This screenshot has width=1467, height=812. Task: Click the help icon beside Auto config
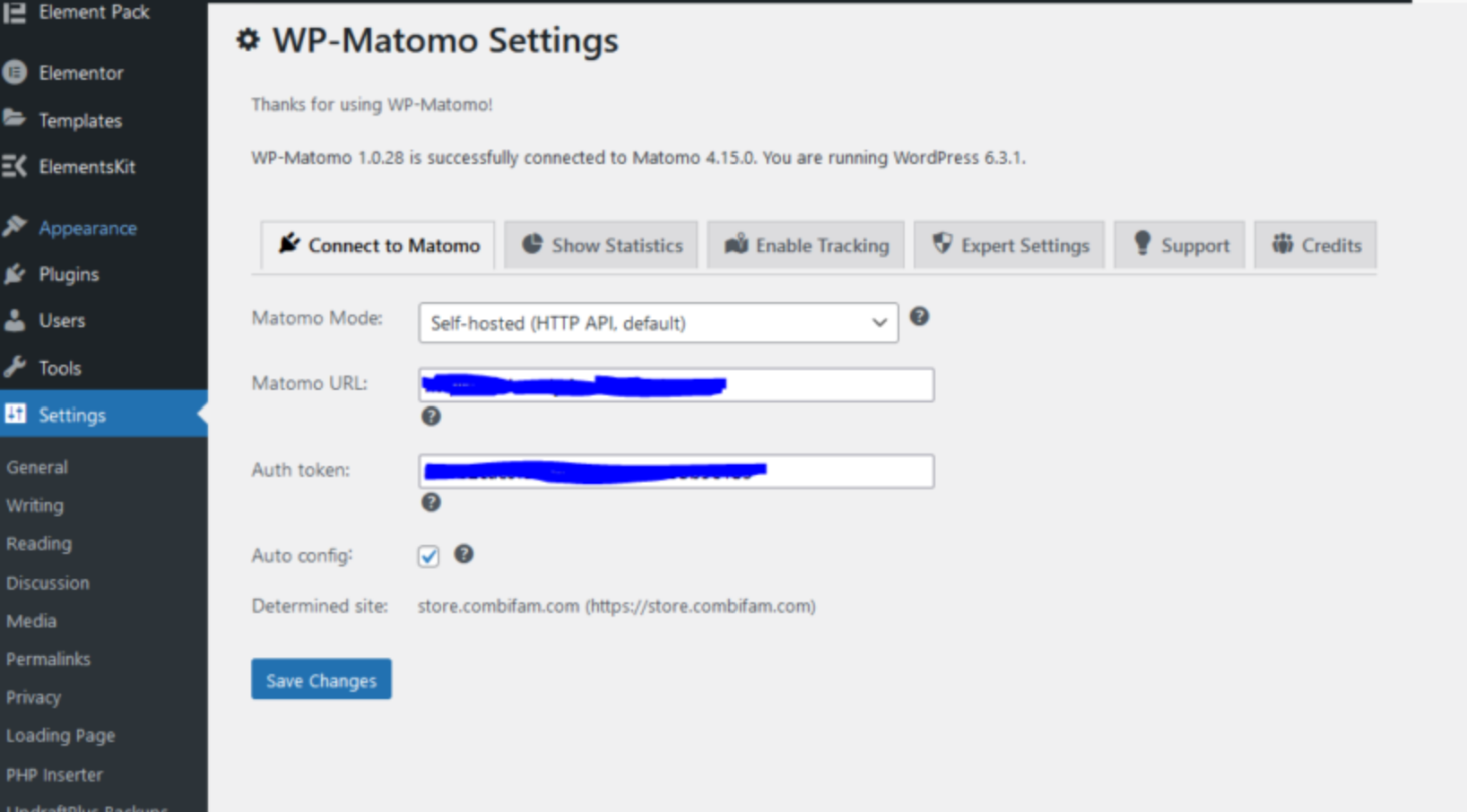tap(464, 554)
